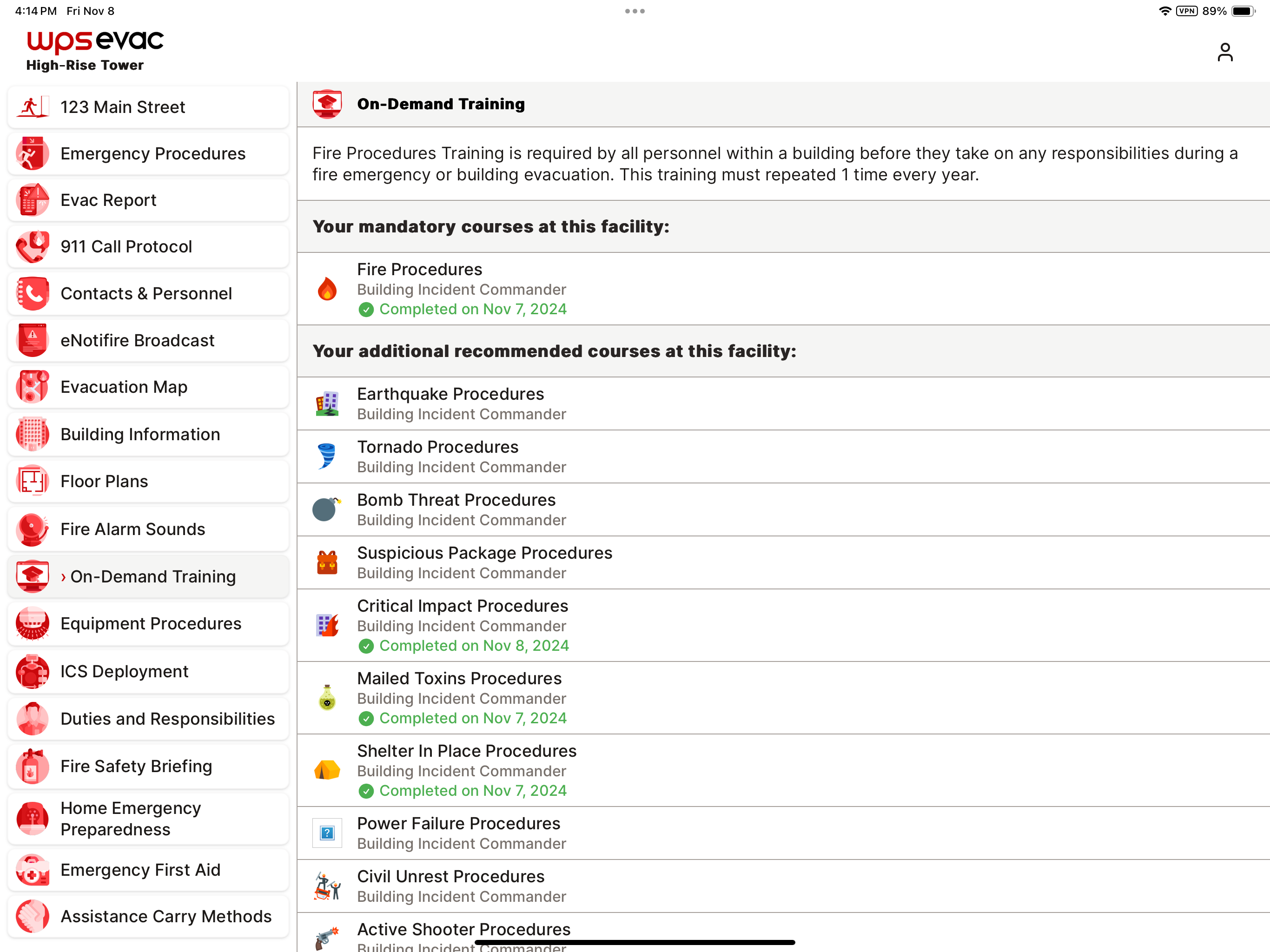Tap the Contacts & Personnel phone-book icon

click(33, 293)
